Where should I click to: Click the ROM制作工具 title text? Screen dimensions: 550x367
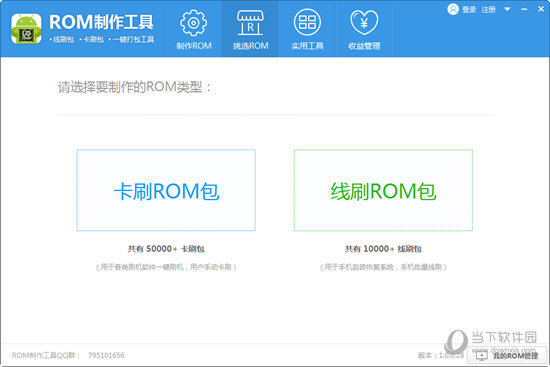pos(101,22)
